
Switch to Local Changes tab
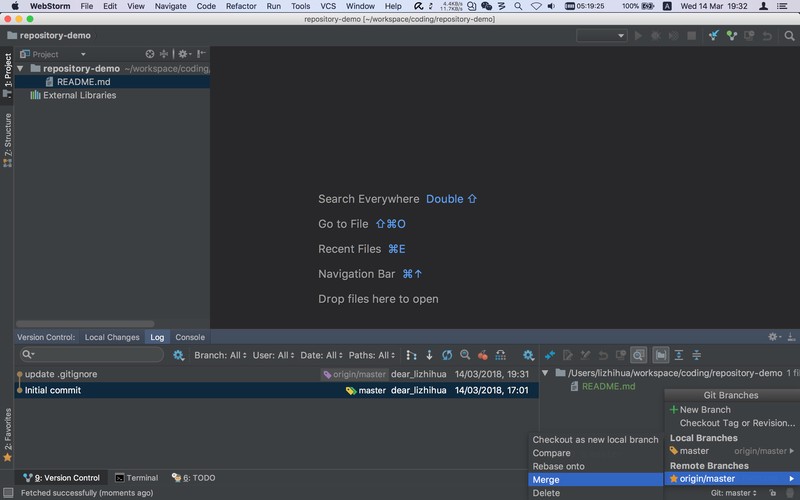[112, 337]
